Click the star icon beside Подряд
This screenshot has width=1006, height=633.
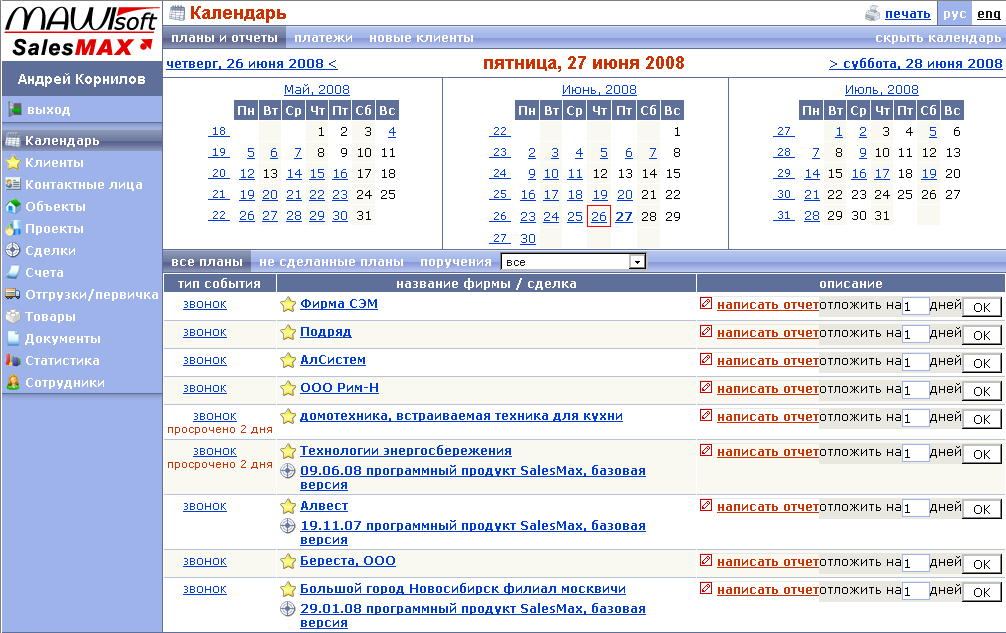point(288,332)
